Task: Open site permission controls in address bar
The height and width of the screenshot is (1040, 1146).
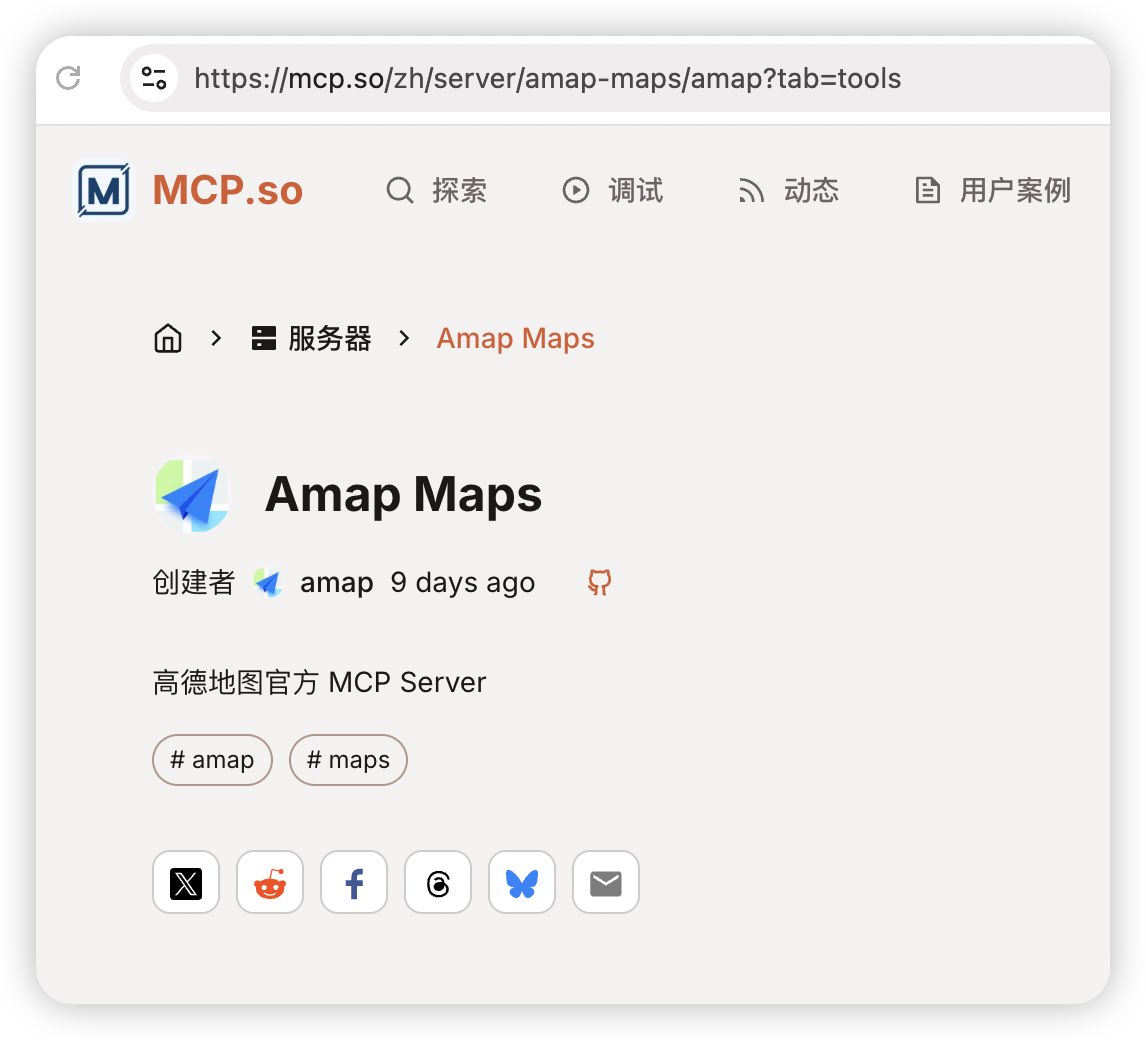Action: click(x=152, y=78)
